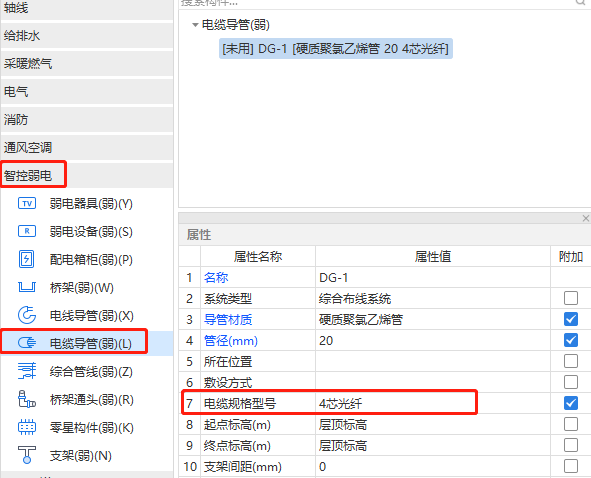
Task: Collapse the 电缆导管(弱) tree node
Action: (x=195, y=25)
